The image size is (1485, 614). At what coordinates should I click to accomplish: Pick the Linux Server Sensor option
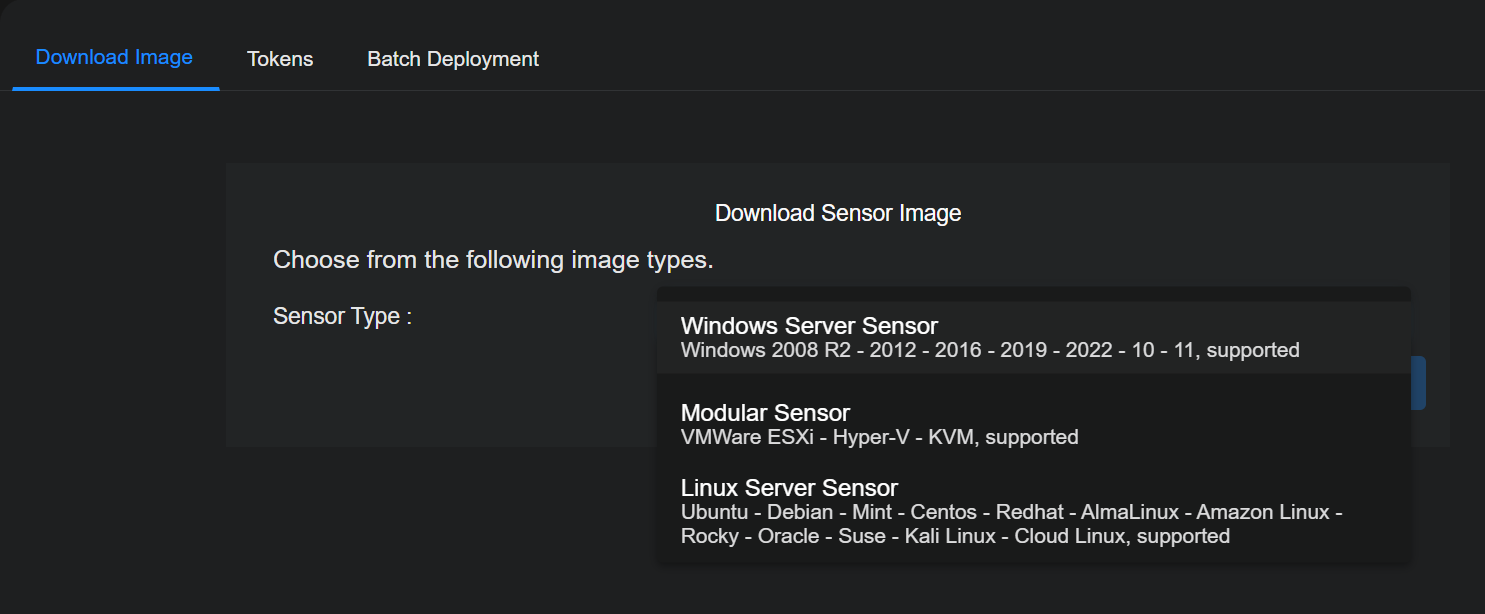[789, 488]
